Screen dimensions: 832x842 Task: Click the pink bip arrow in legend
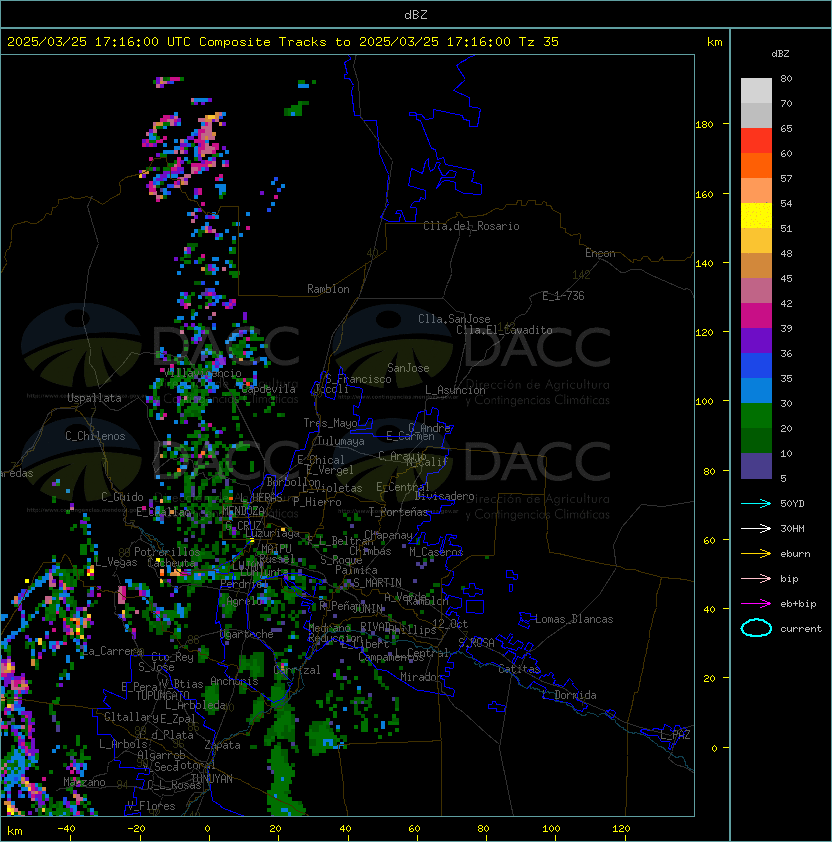756,578
